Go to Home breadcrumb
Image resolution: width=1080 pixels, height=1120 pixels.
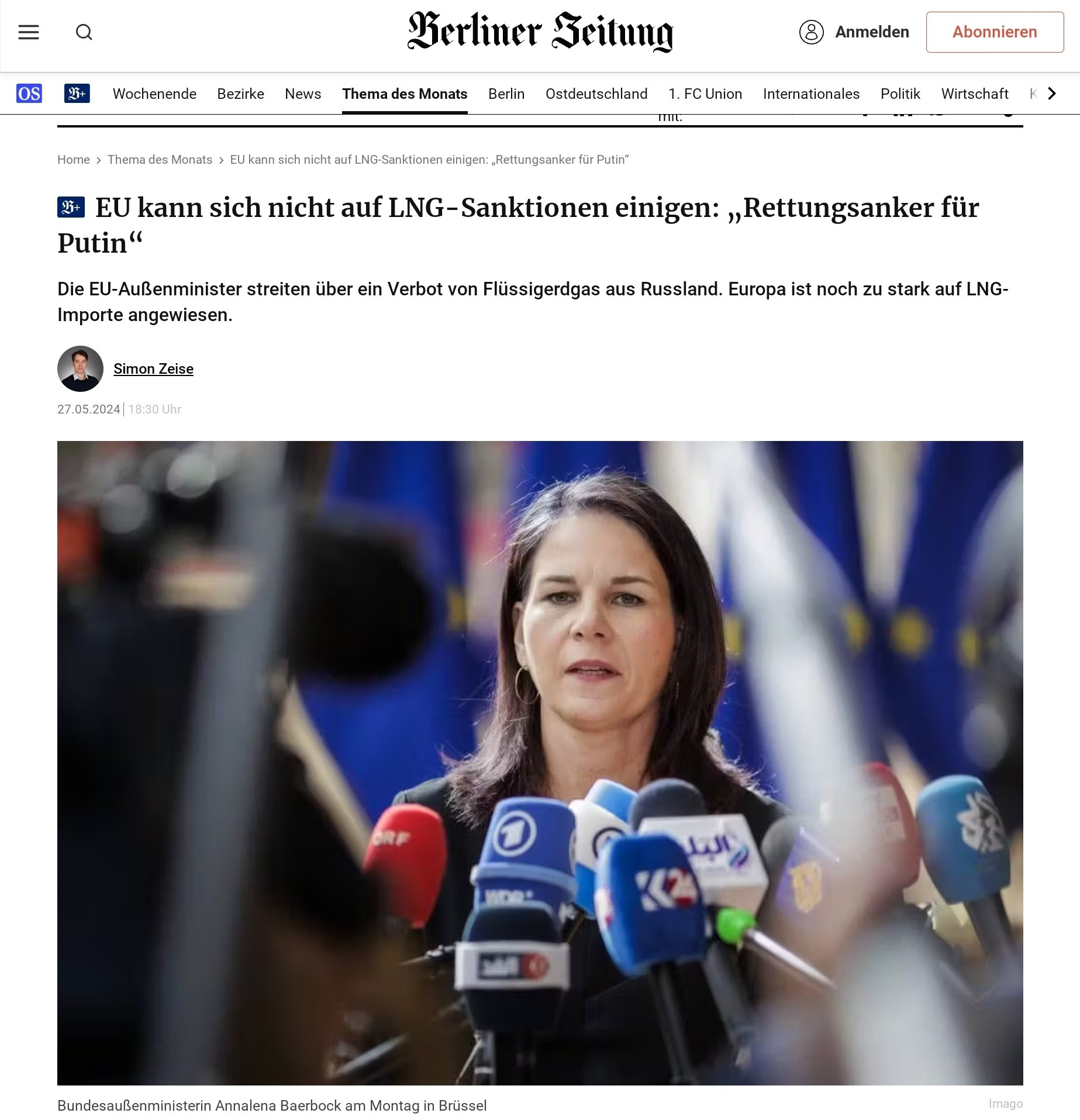74,160
